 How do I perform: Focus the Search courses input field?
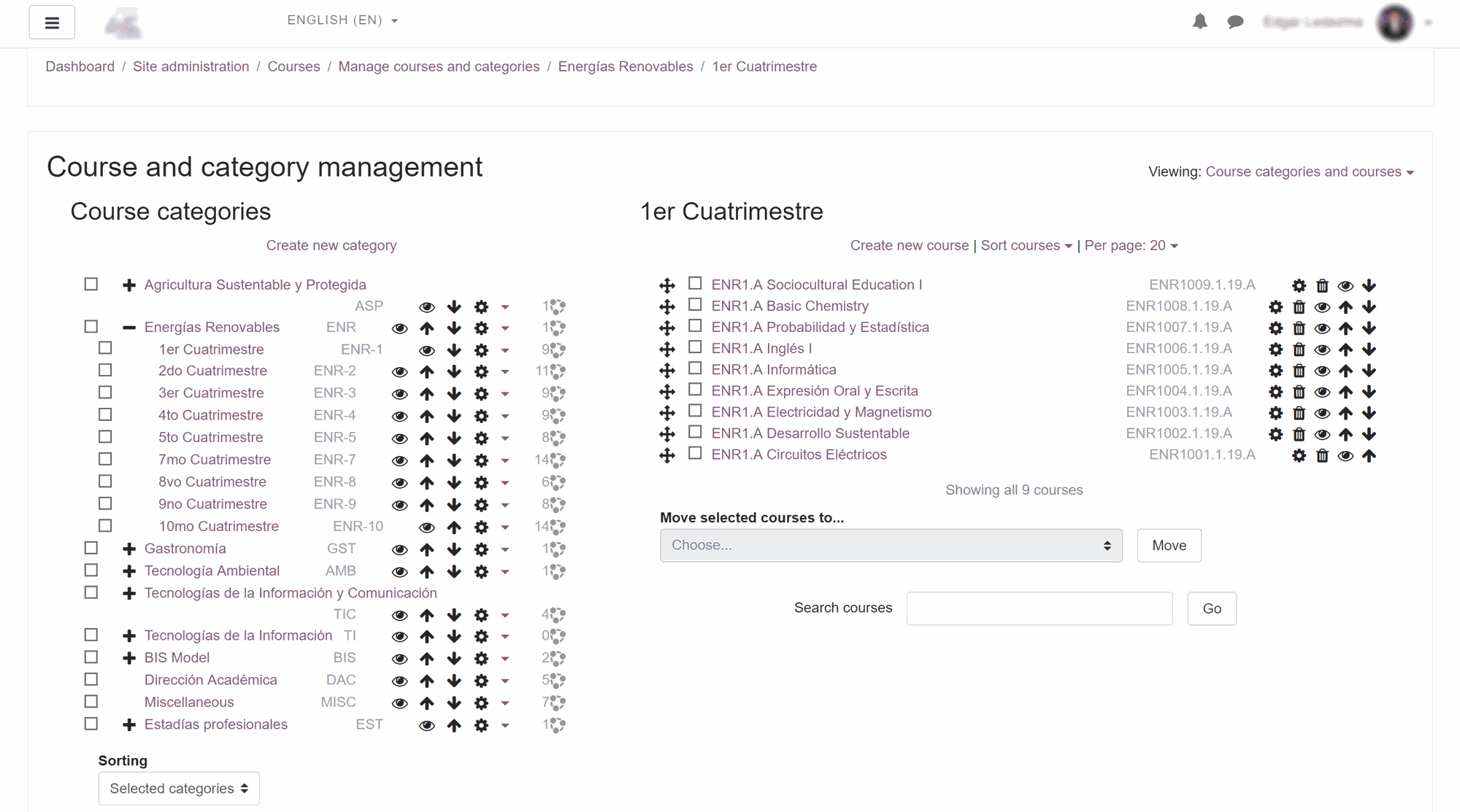[x=1040, y=608]
